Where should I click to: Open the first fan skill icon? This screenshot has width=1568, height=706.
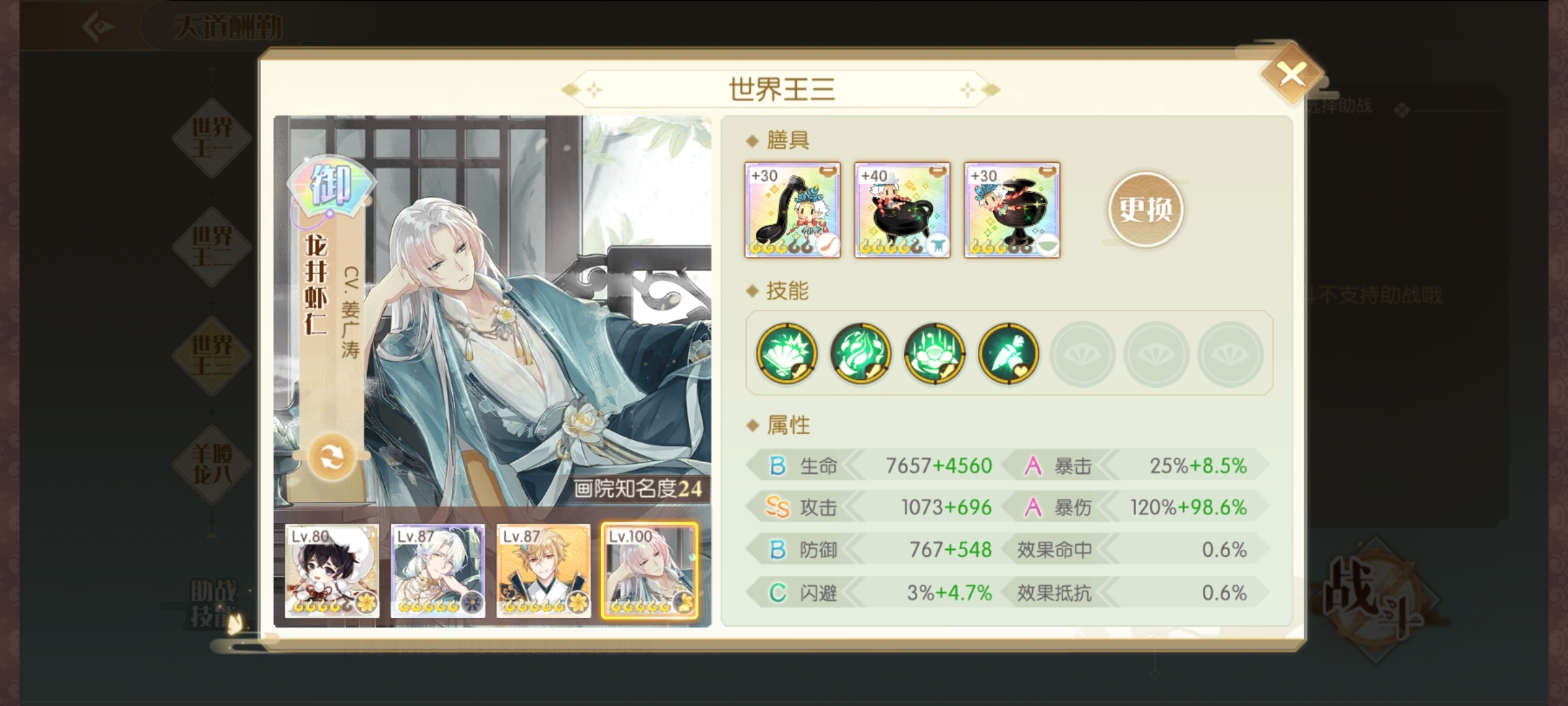[787, 354]
